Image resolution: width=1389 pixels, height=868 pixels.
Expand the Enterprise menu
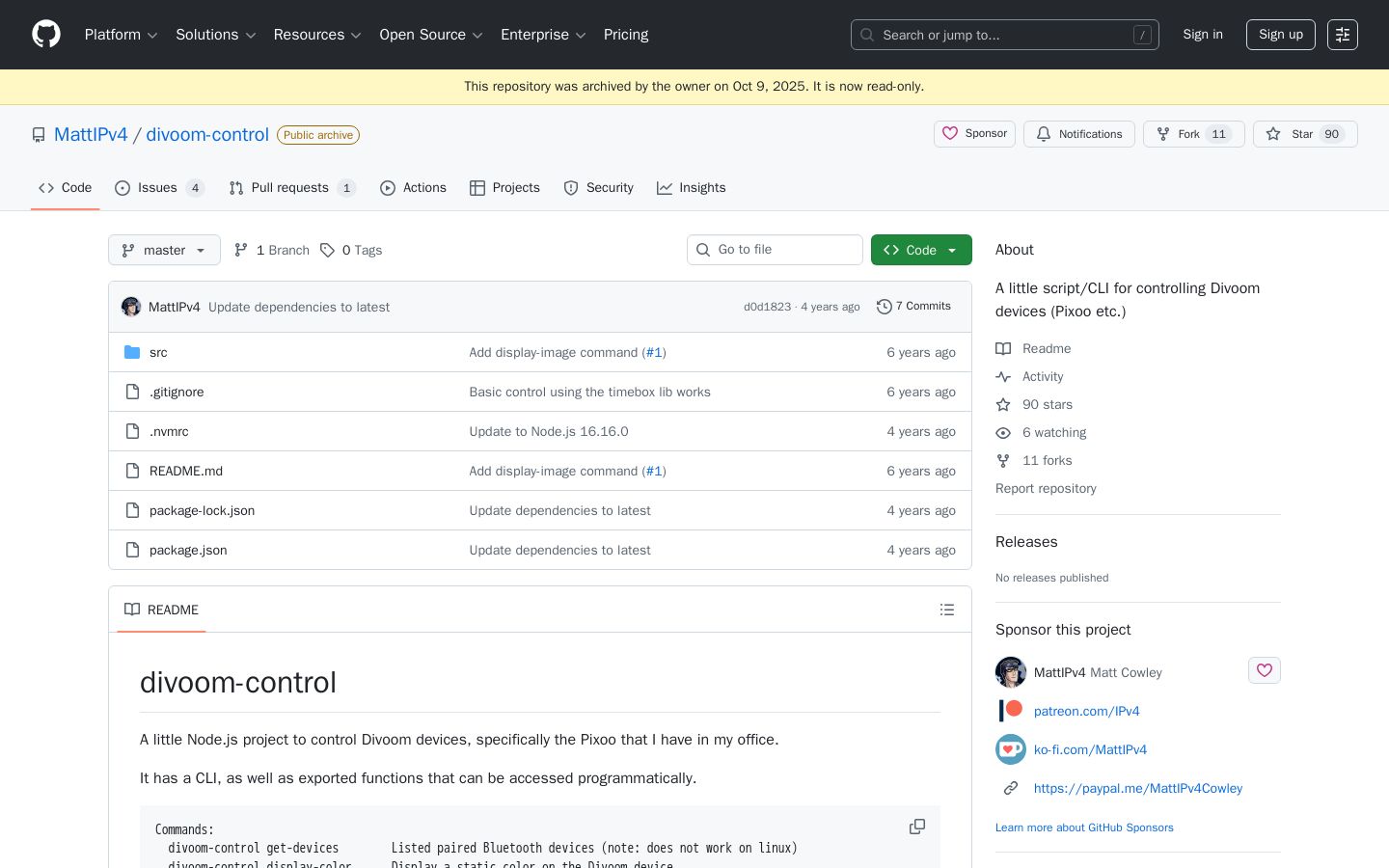coord(543,35)
